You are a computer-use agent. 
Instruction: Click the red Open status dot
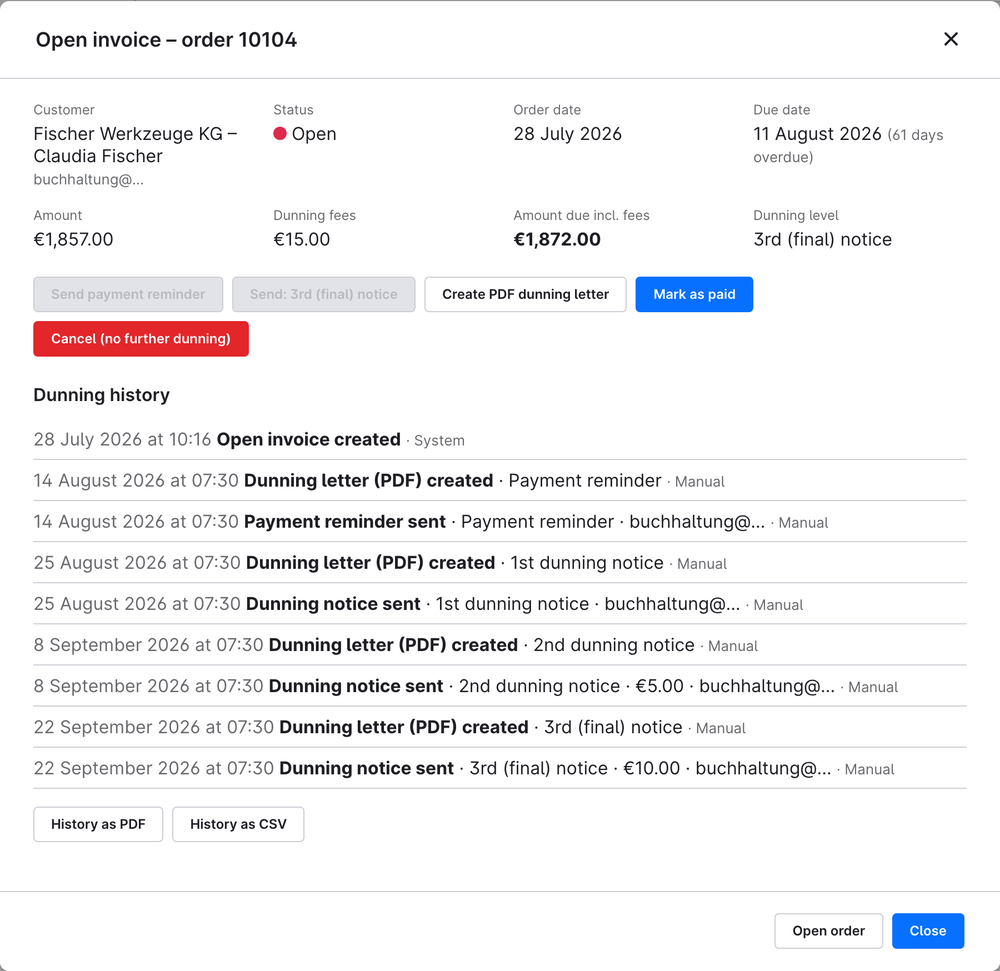pyautogui.click(x=279, y=133)
